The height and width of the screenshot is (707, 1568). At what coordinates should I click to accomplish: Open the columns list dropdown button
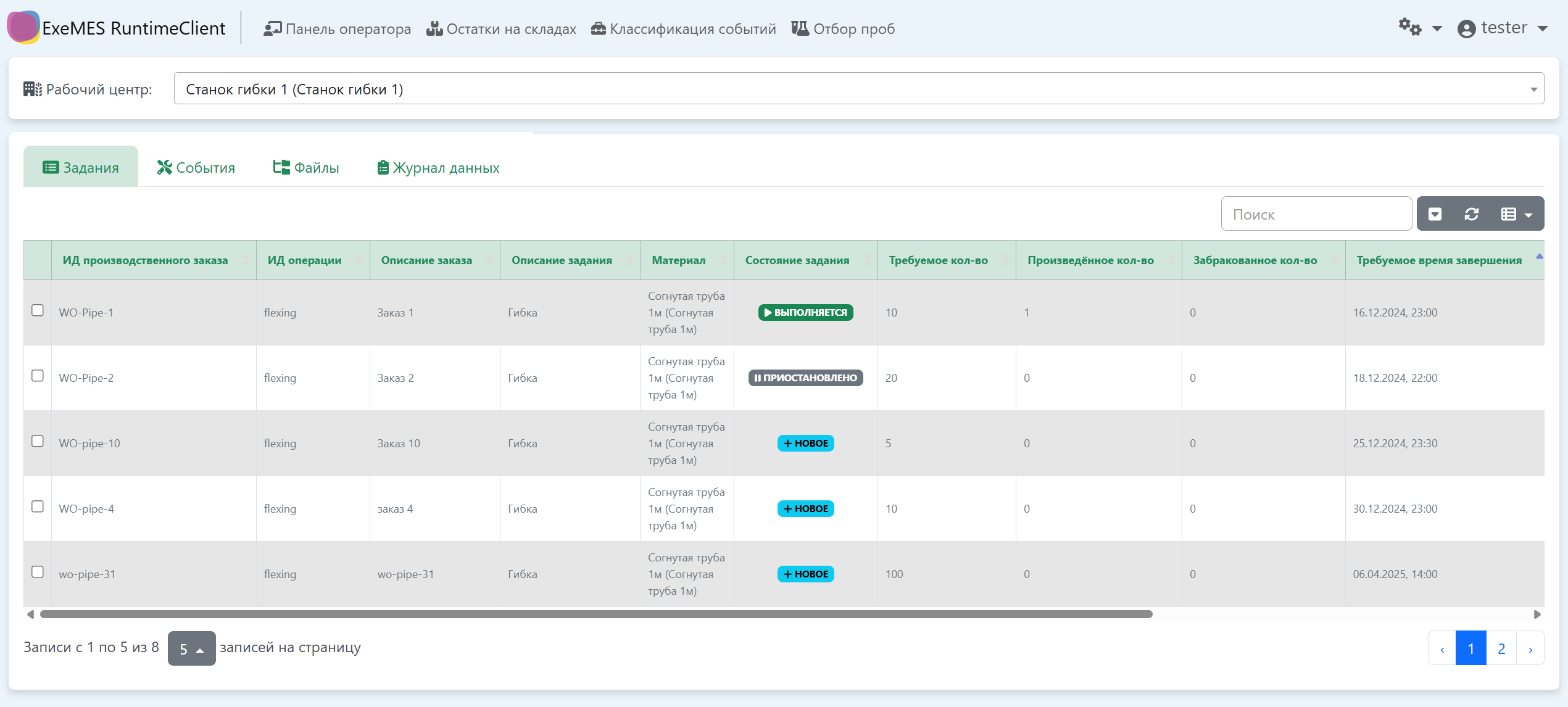point(1517,214)
